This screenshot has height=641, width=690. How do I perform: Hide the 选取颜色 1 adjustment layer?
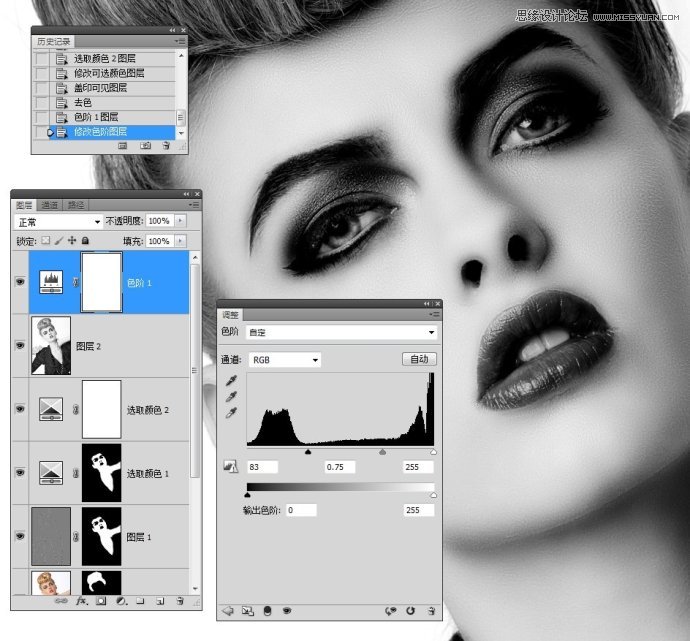coord(19,472)
